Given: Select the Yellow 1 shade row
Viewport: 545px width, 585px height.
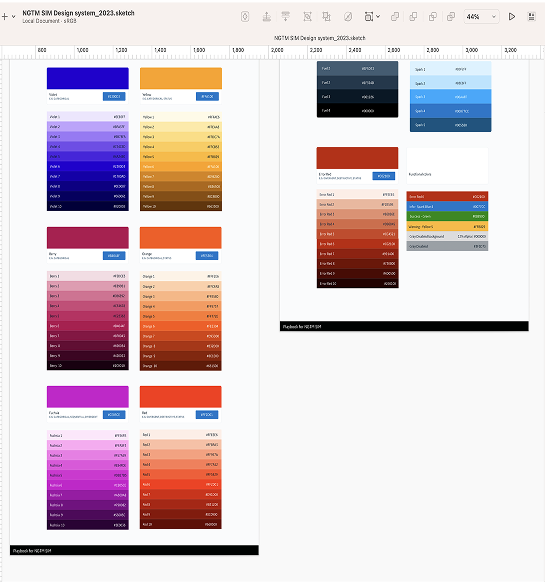Looking at the screenshot, I should tap(181, 117).
